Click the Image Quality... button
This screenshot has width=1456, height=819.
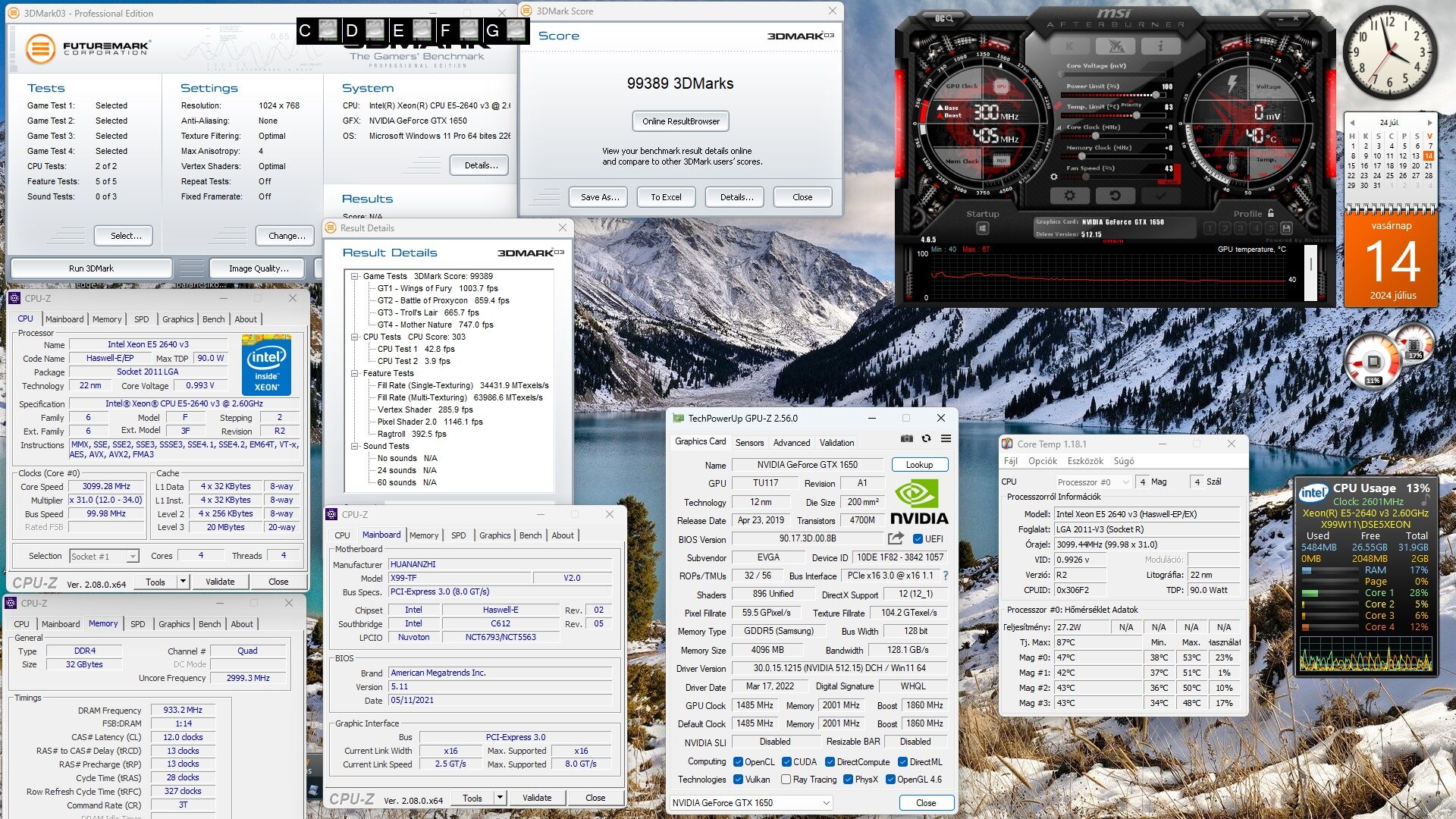pyautogui.click(x=259, y=268)
